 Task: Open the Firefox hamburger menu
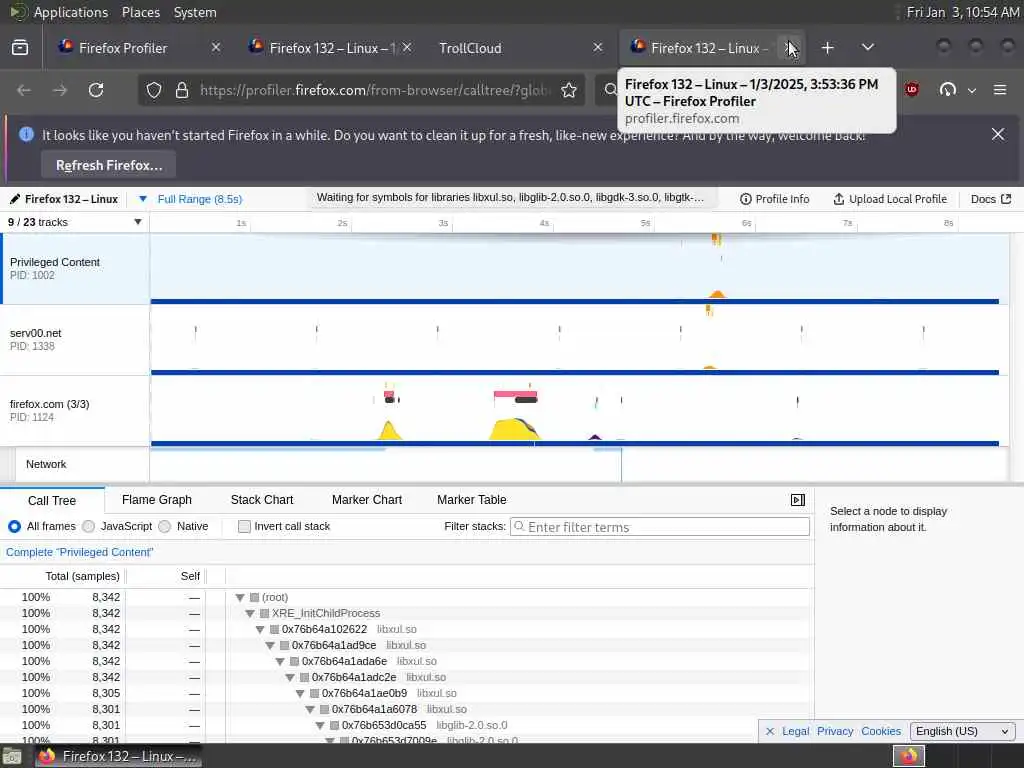pos(1000,89)
